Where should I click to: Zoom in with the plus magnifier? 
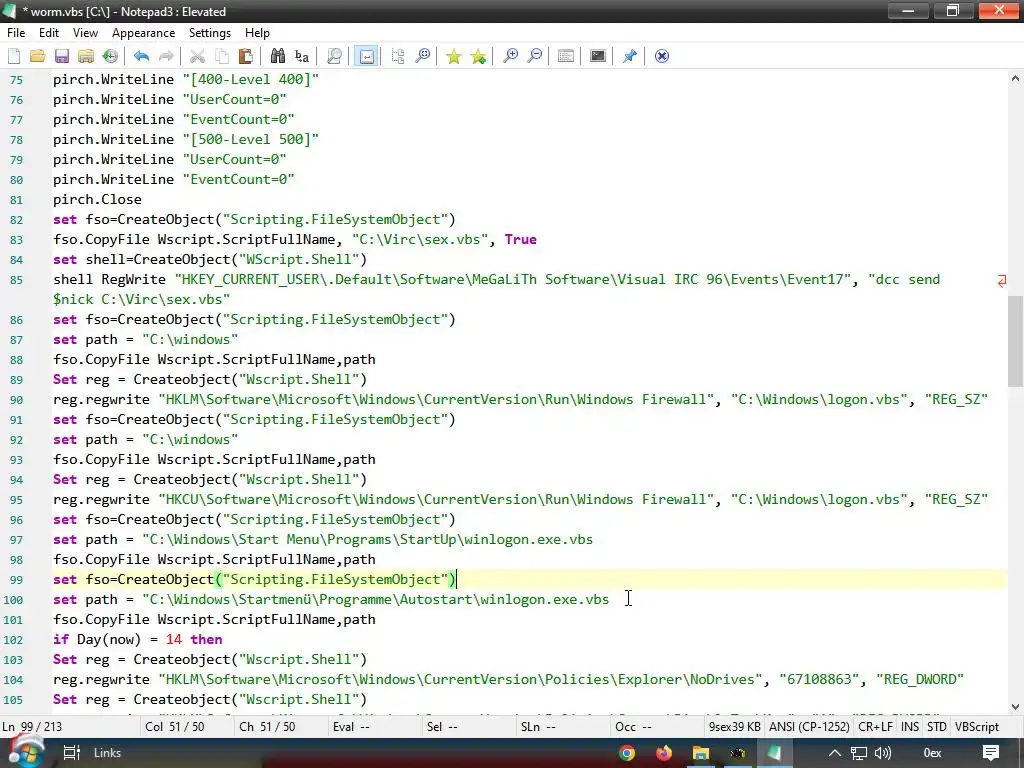point(510,56)
